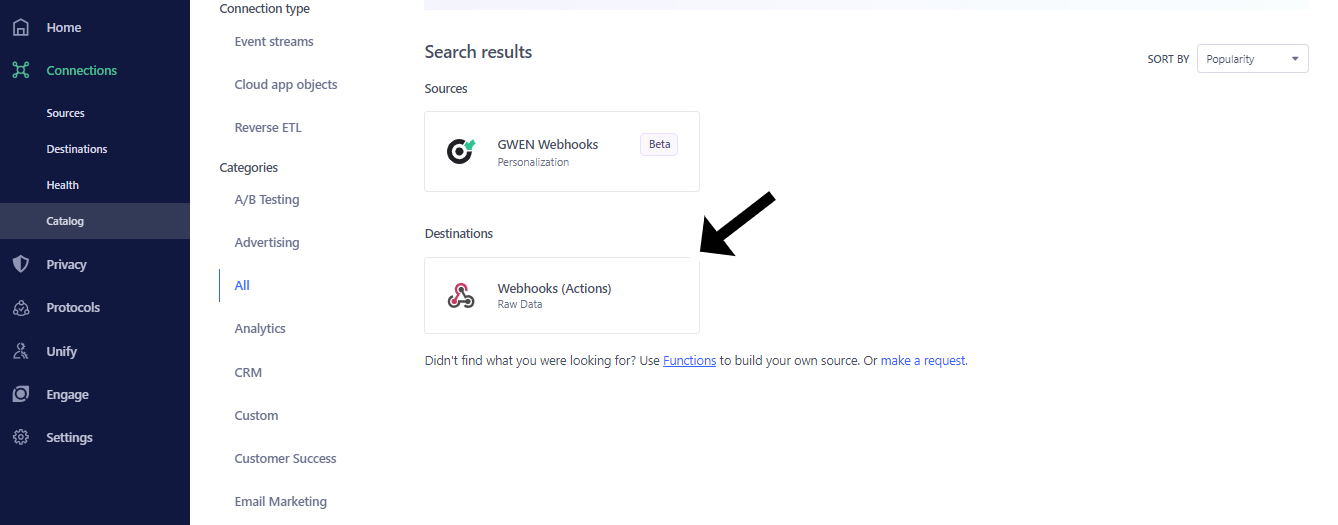Click the Protocols icon in sidebar
Screen dimensions: 1338x525
click(x=21, y=307)
